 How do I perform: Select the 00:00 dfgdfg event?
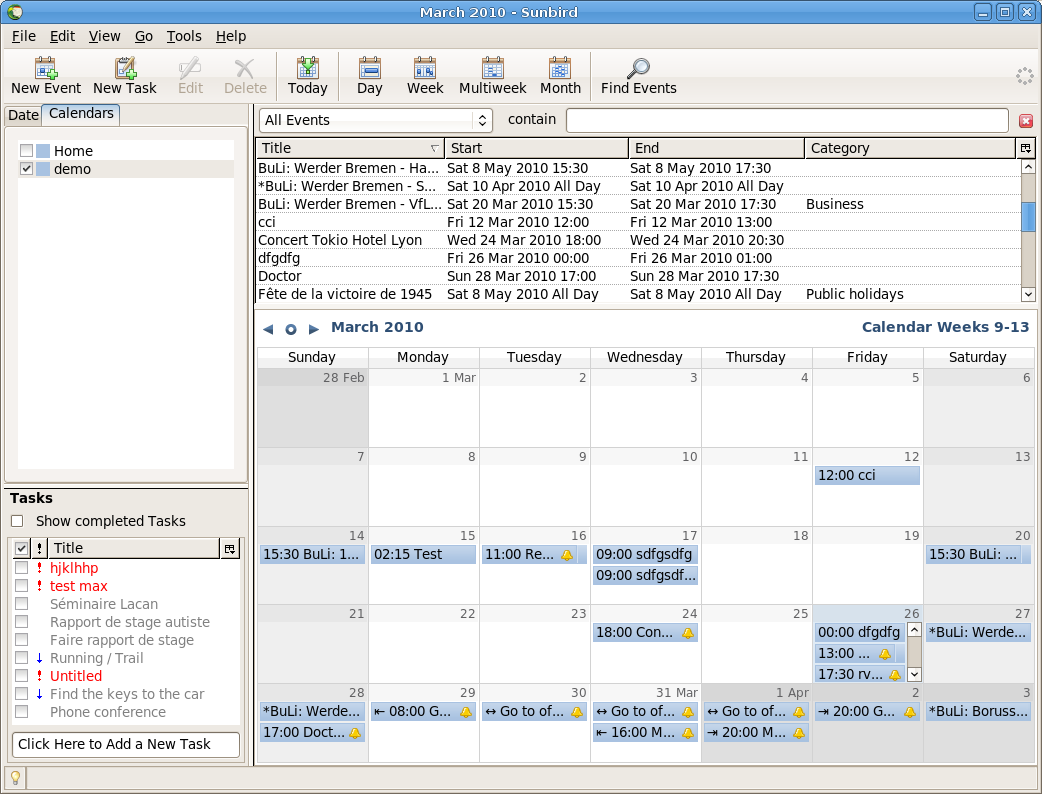click(x=859, y=633)
